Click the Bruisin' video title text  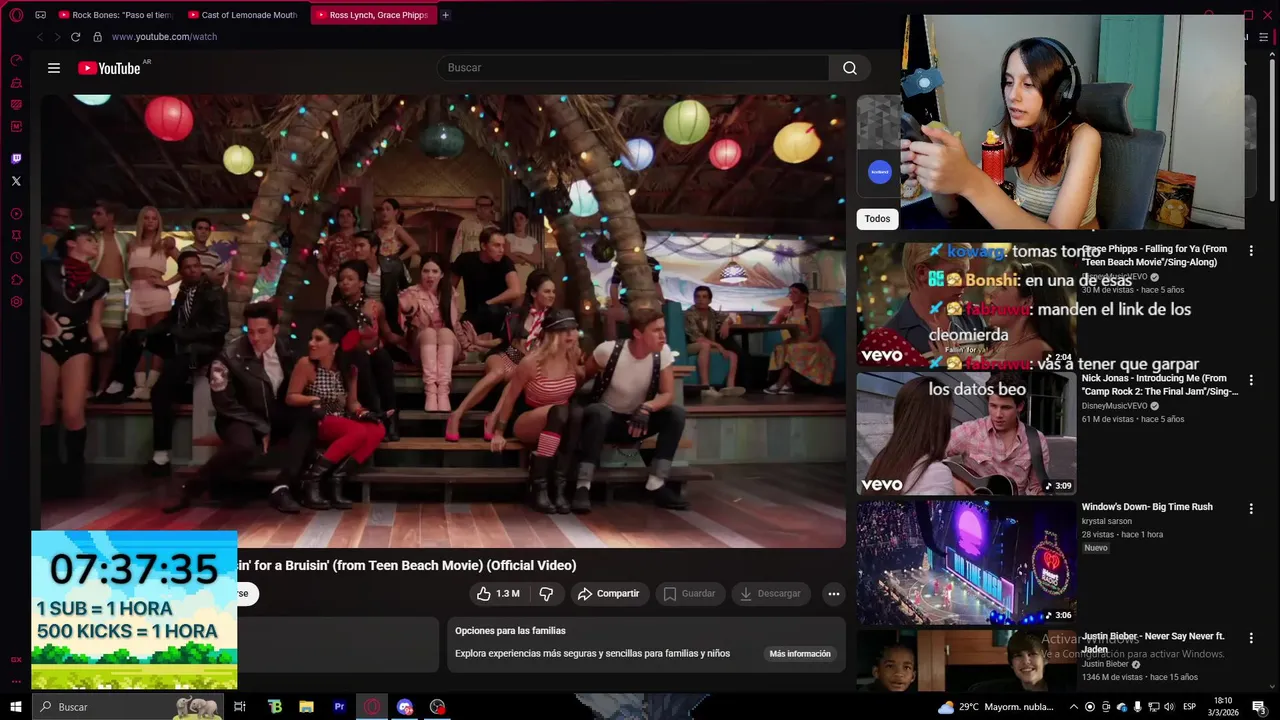tap(407, 565)
